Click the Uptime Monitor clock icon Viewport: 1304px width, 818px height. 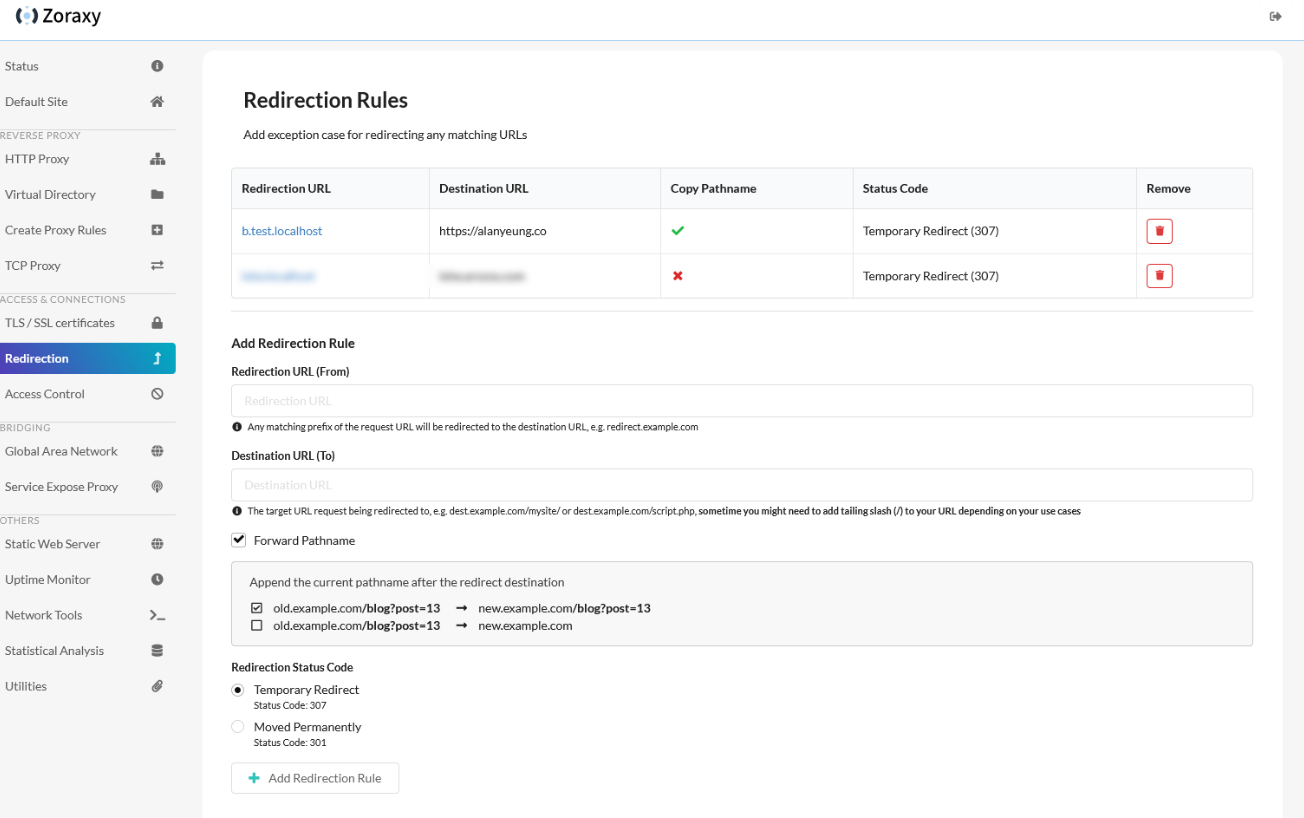(157, 580)
